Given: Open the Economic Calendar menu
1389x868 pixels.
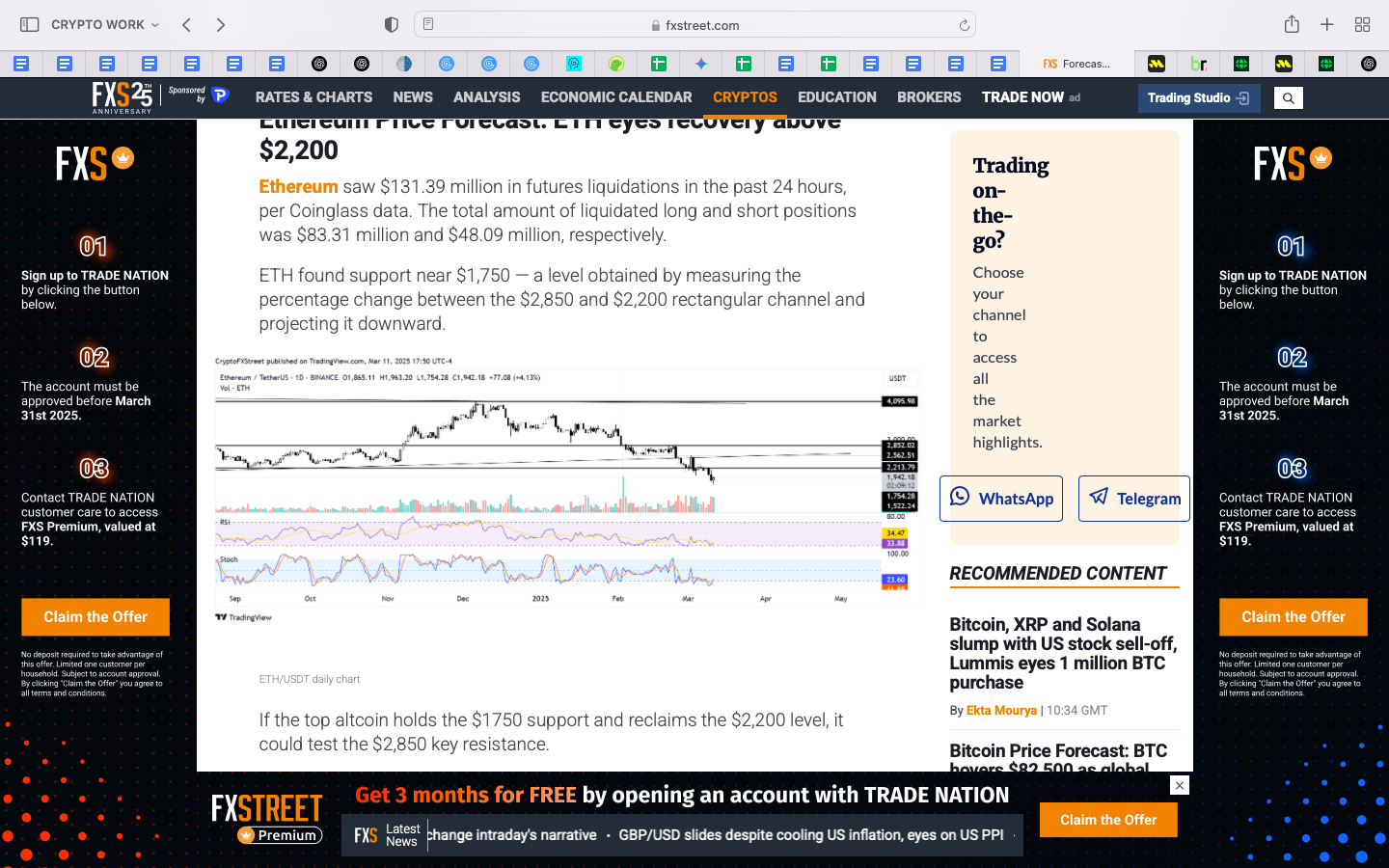Looking at the screenshot, I should click(616, 97).
